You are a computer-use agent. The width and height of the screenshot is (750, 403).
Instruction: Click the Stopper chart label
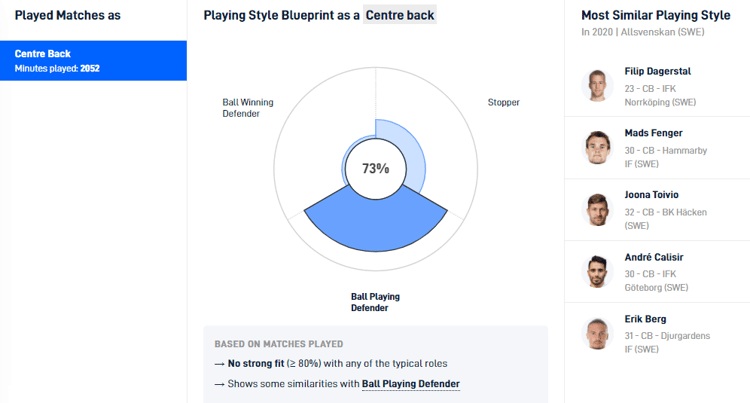pos(503,102)
